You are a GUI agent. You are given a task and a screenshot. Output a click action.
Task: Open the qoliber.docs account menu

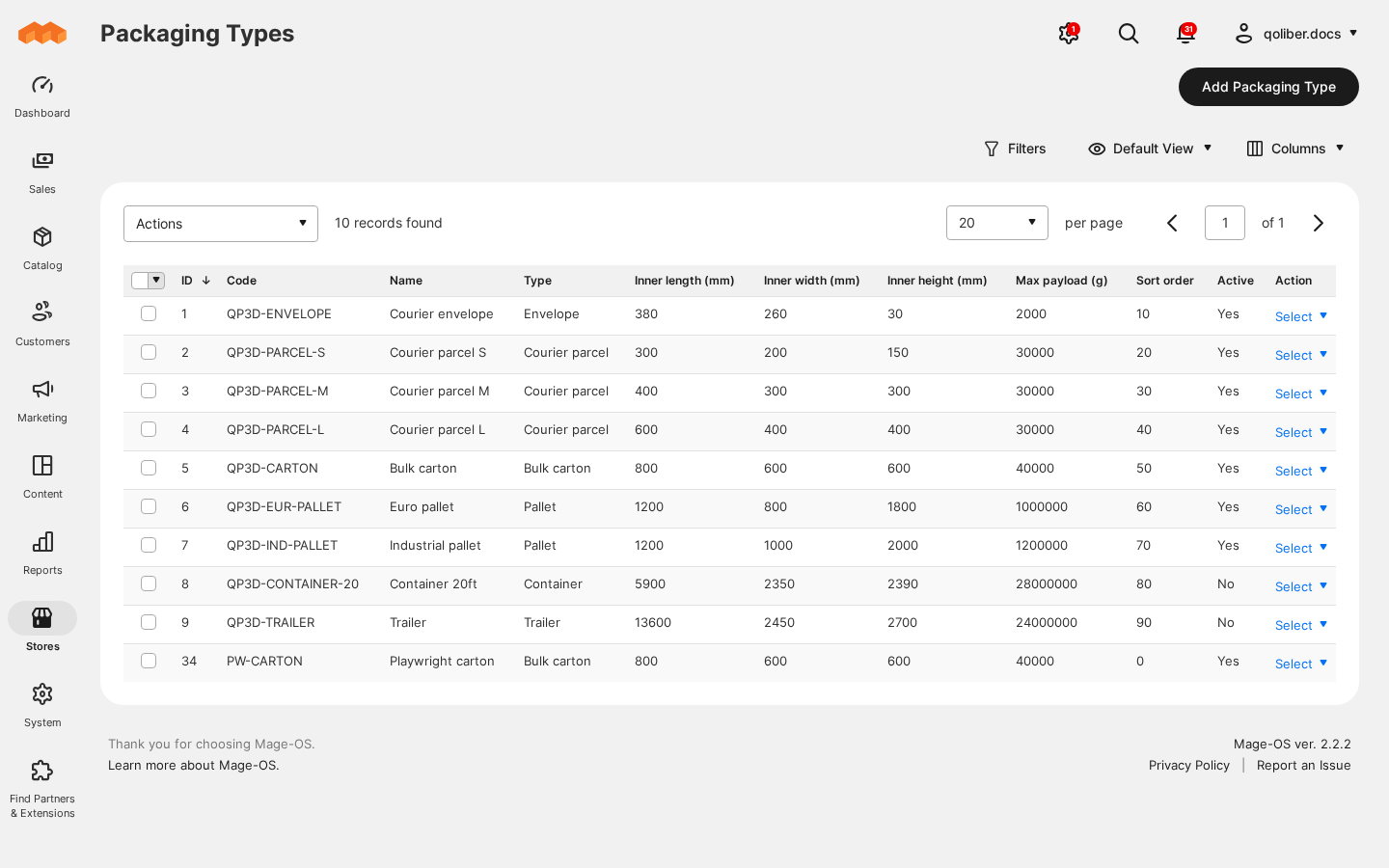tap(1297, 34)
